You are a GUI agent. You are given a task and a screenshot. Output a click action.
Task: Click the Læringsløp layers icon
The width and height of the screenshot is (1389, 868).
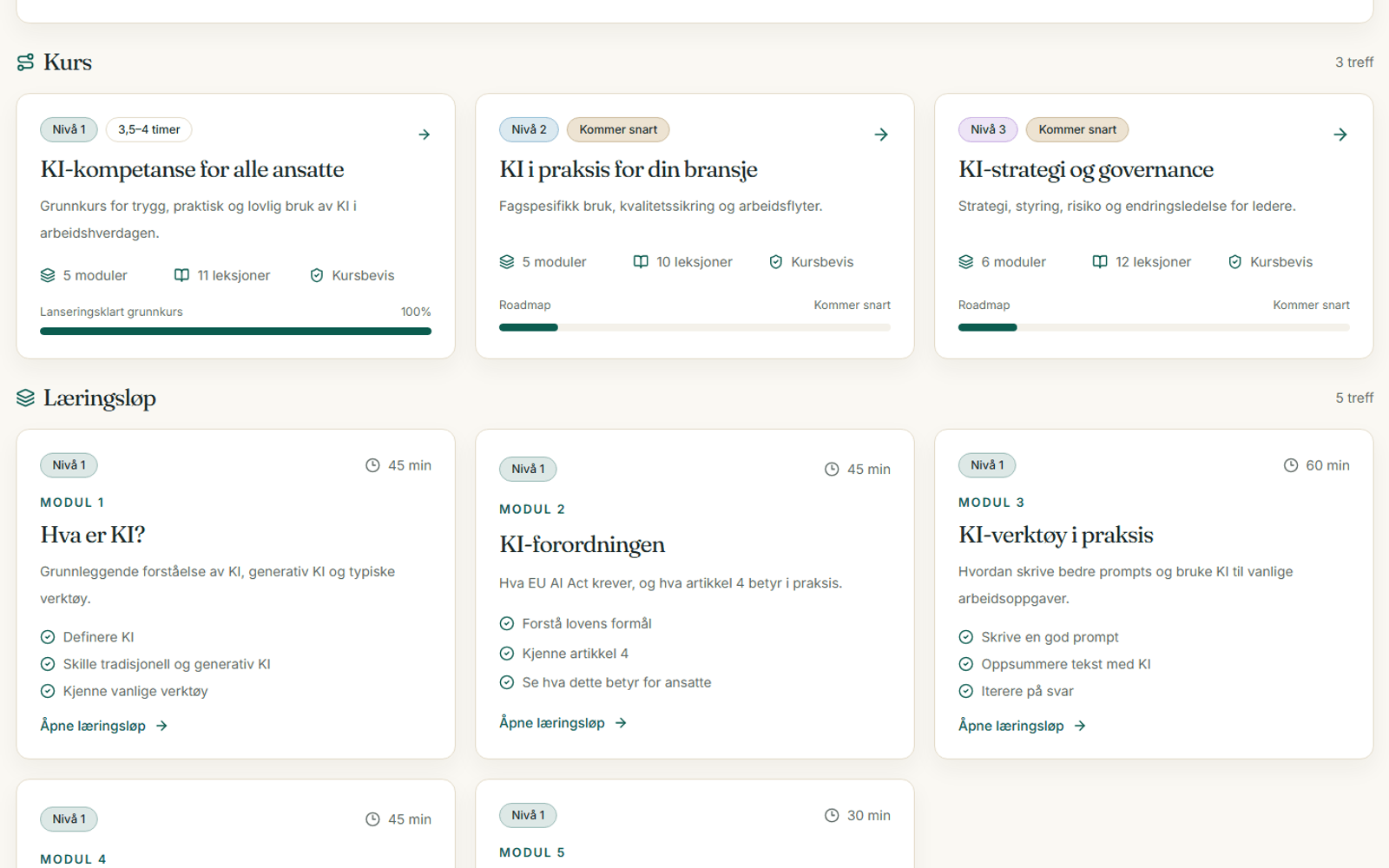click(25, 398)
